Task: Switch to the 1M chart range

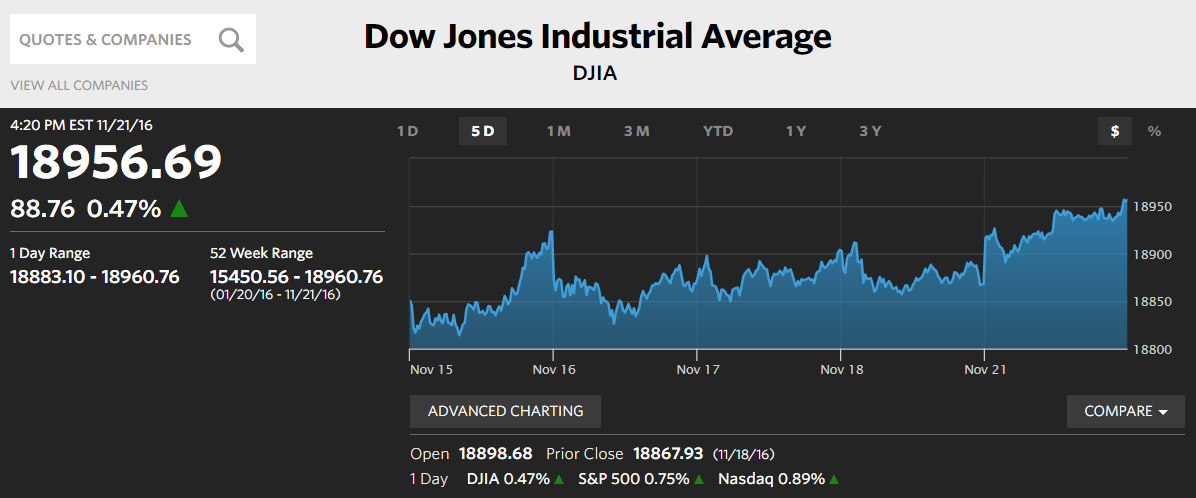Action: (559, 131)
